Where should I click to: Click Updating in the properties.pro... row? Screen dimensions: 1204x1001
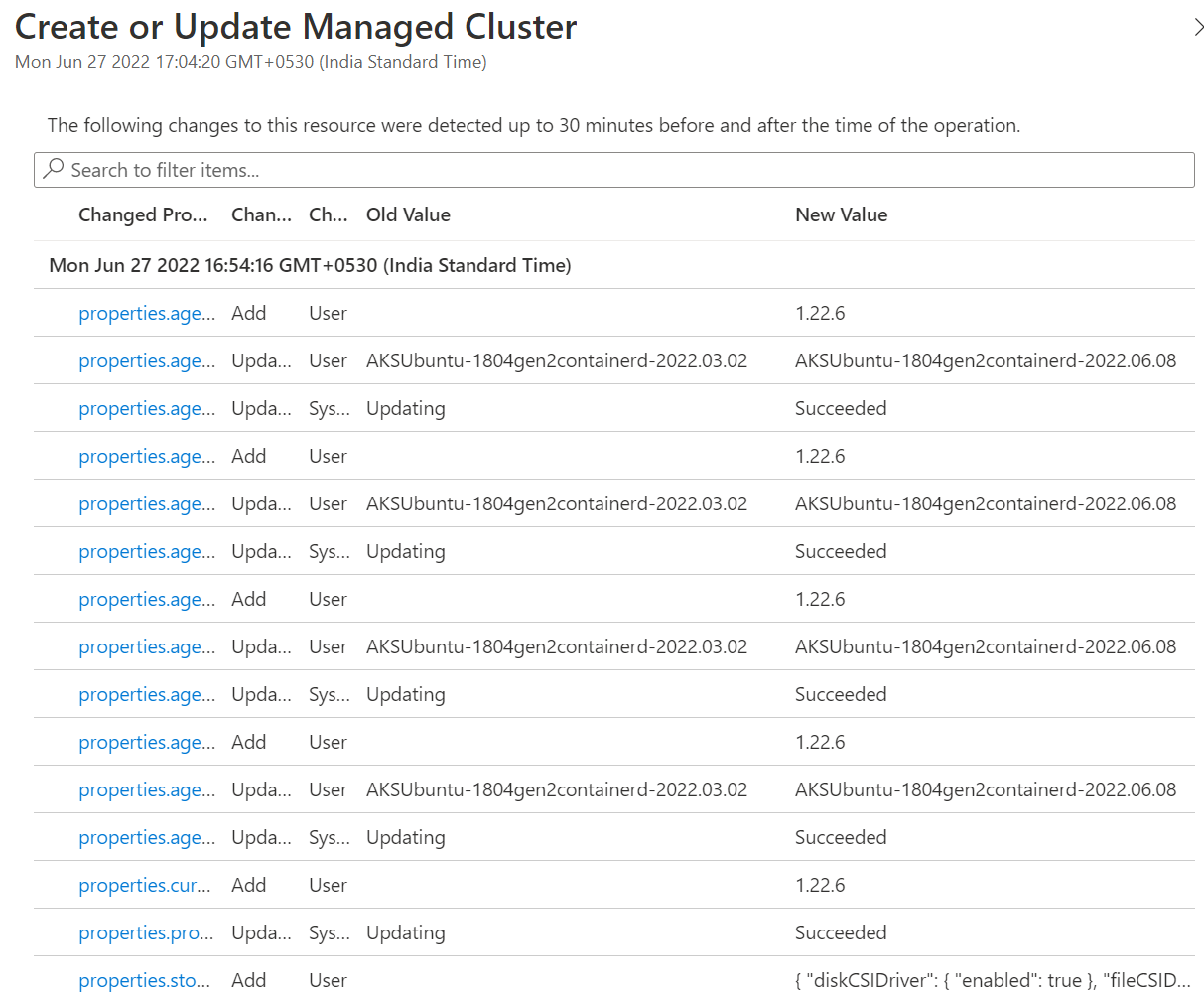pos(405,932)
